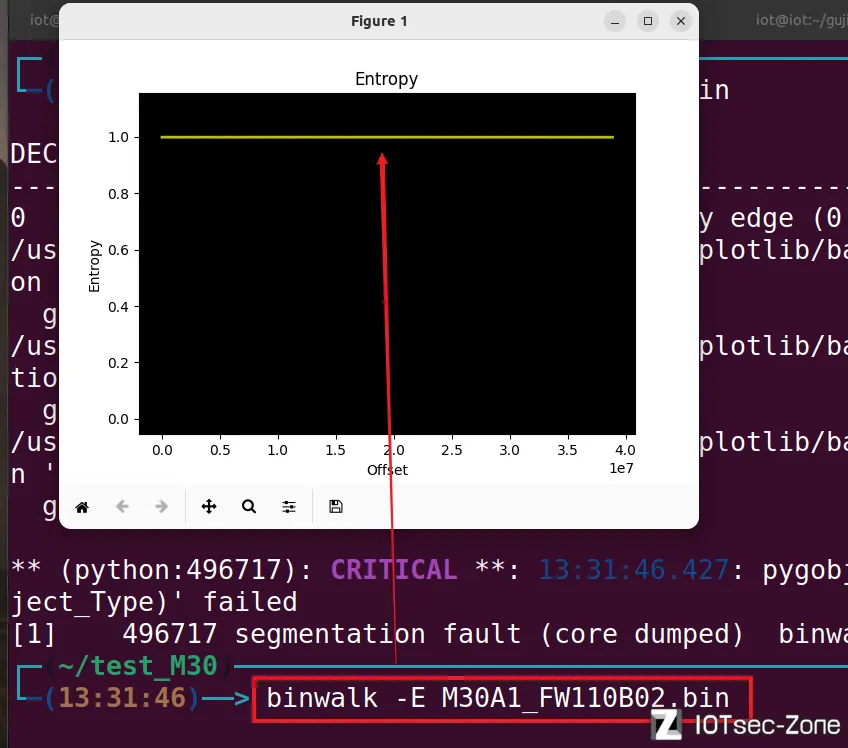Image resolution: width=848 pixels, height=748 pixels.
Task: Click the Entropy title above the plot
Action: point(386,79)
